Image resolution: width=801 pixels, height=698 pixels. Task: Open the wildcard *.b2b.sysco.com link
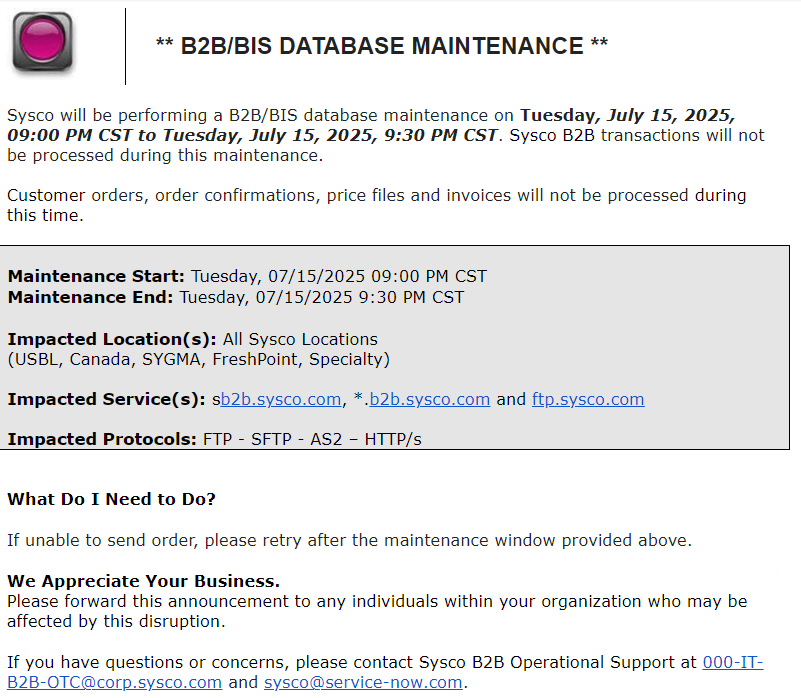pyautogui.click(x=429, y=399)
